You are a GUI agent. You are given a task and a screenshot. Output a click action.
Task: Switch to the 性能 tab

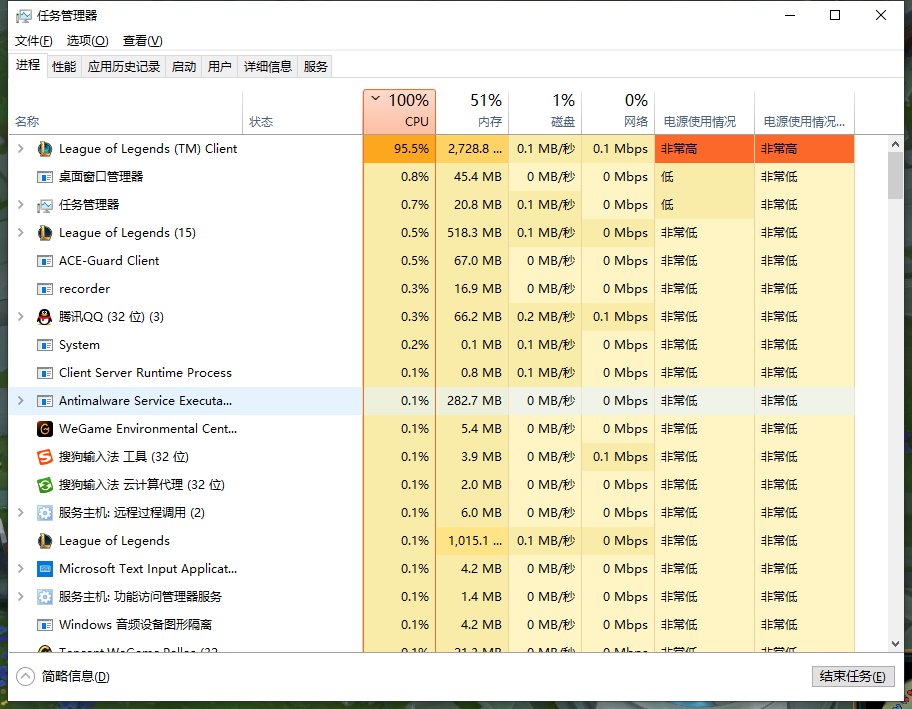pos(64,67)
